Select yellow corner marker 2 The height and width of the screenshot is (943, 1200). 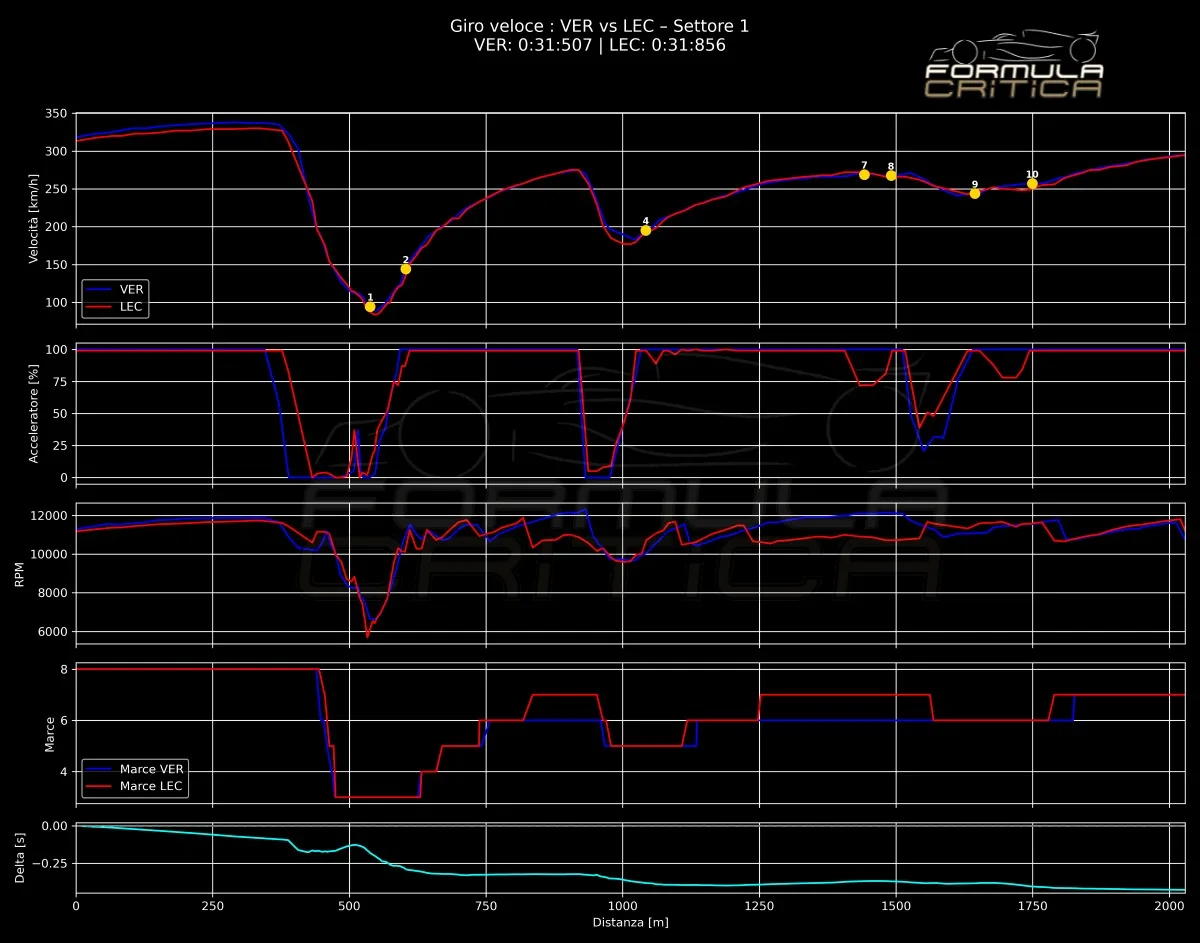click(x=406, y=268)
